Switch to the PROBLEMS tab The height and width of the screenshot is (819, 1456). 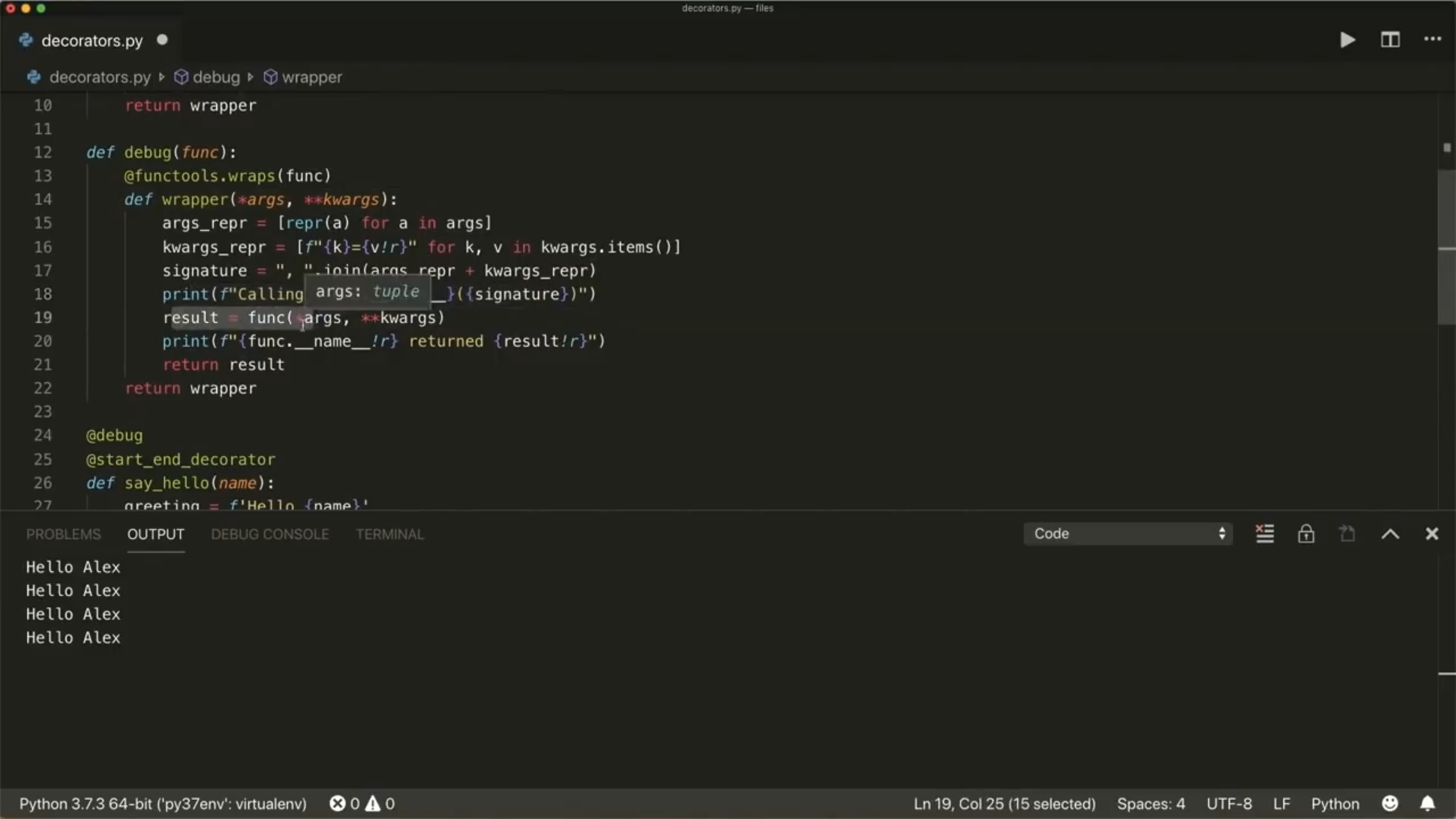point(63,534)
